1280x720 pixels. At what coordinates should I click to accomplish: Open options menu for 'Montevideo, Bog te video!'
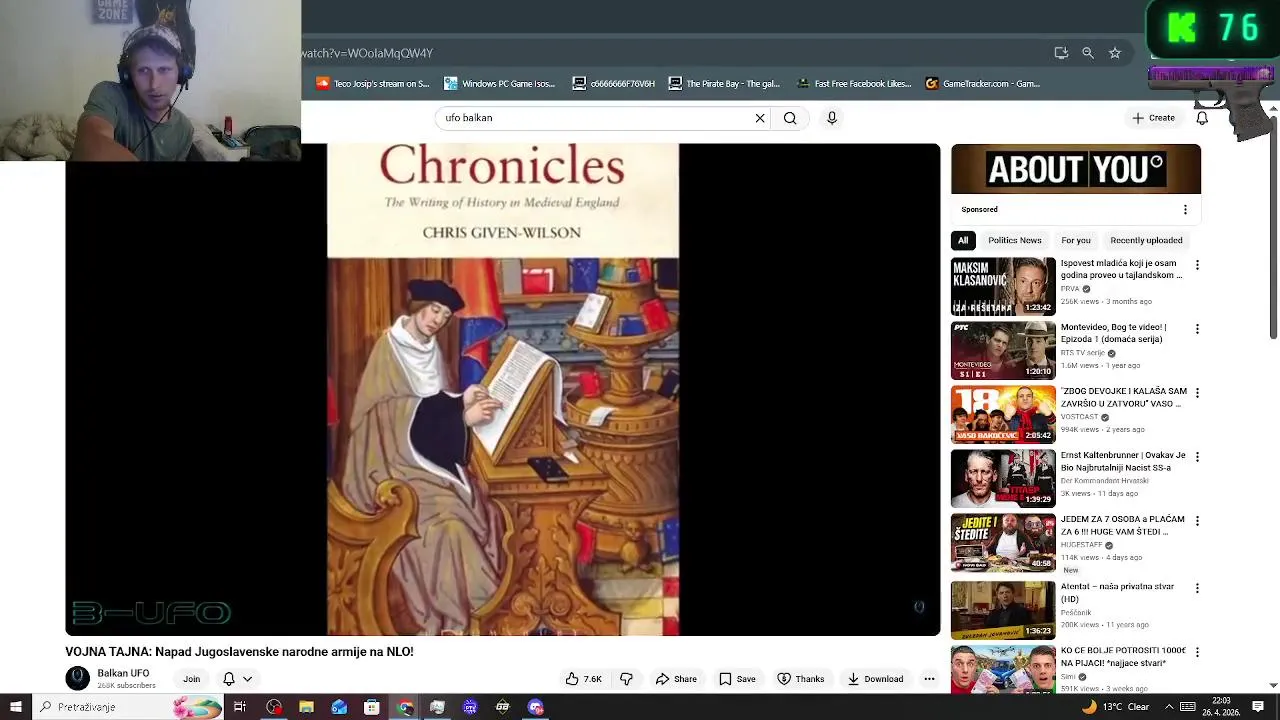click(1197, 329)
